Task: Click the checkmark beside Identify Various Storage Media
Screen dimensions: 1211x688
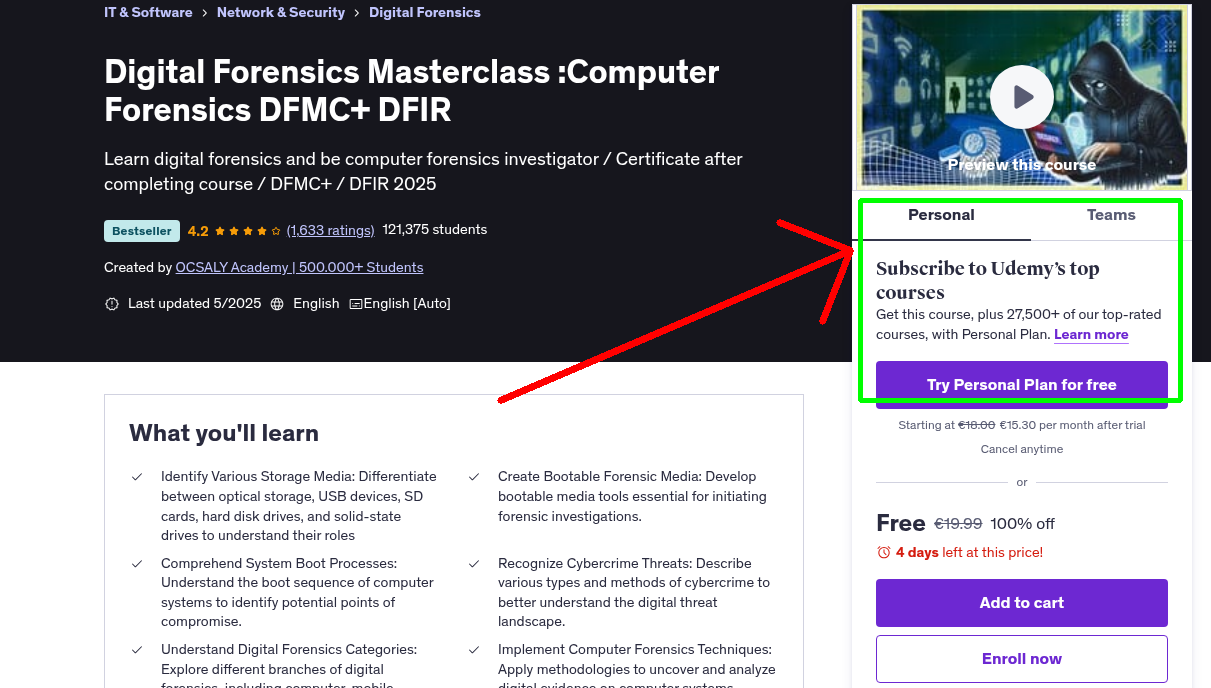Action: point(137,477)
